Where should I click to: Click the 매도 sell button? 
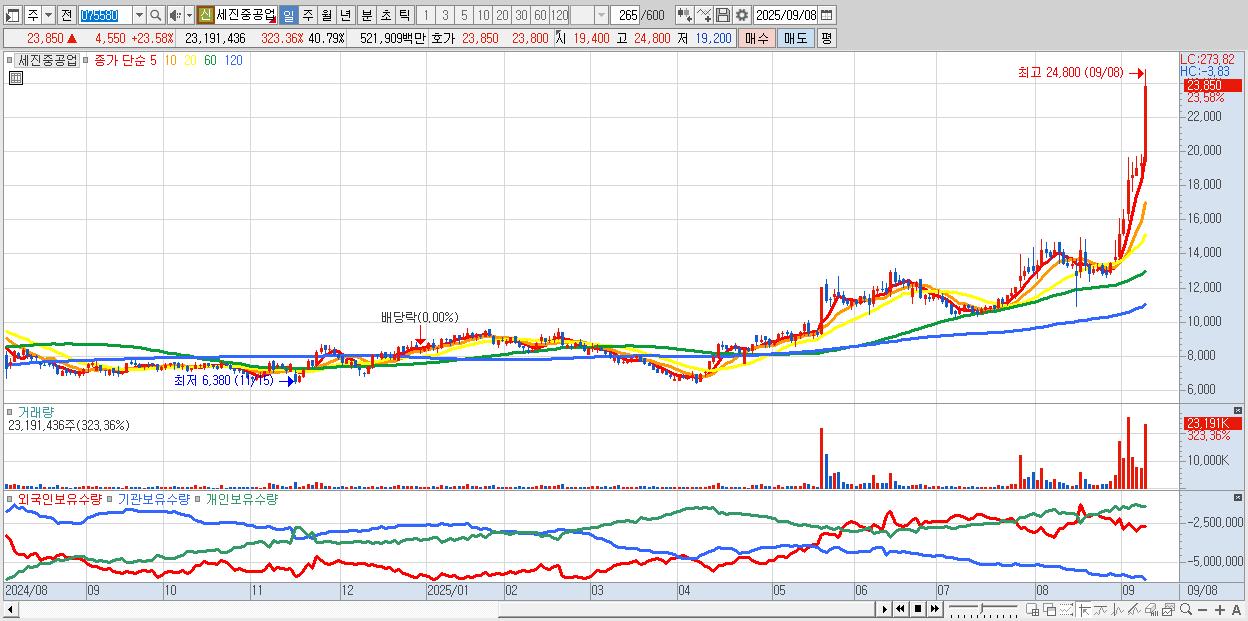tap(796, 38)
